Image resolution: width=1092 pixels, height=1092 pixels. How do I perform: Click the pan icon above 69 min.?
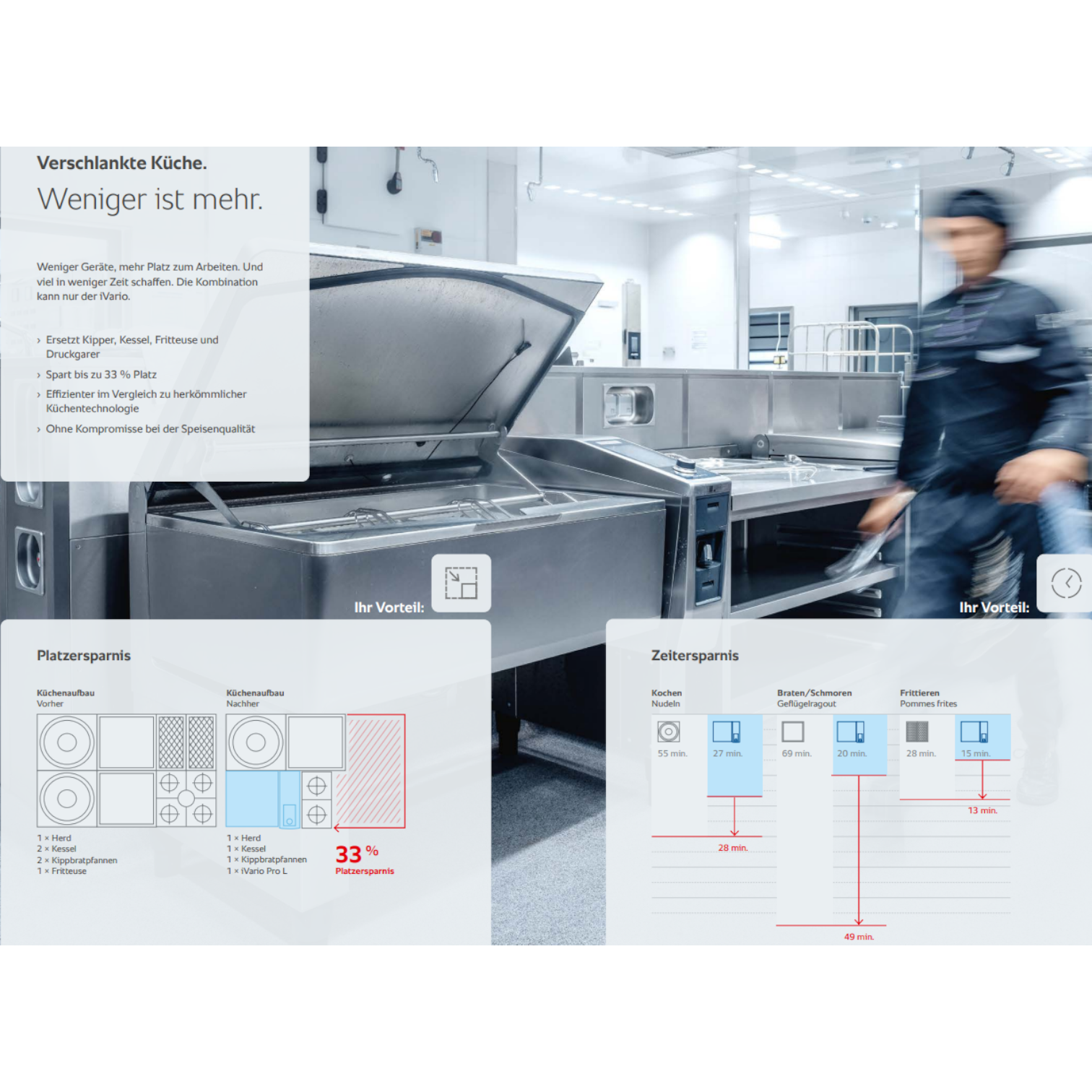(x=793, y=732)
